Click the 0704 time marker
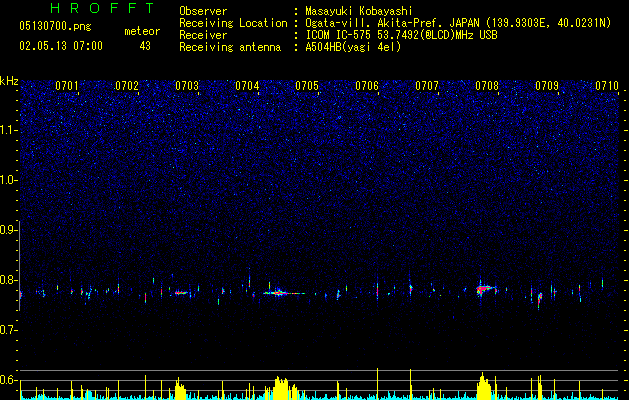The height and width of the screenshot is (400, 629). point(247,86)
